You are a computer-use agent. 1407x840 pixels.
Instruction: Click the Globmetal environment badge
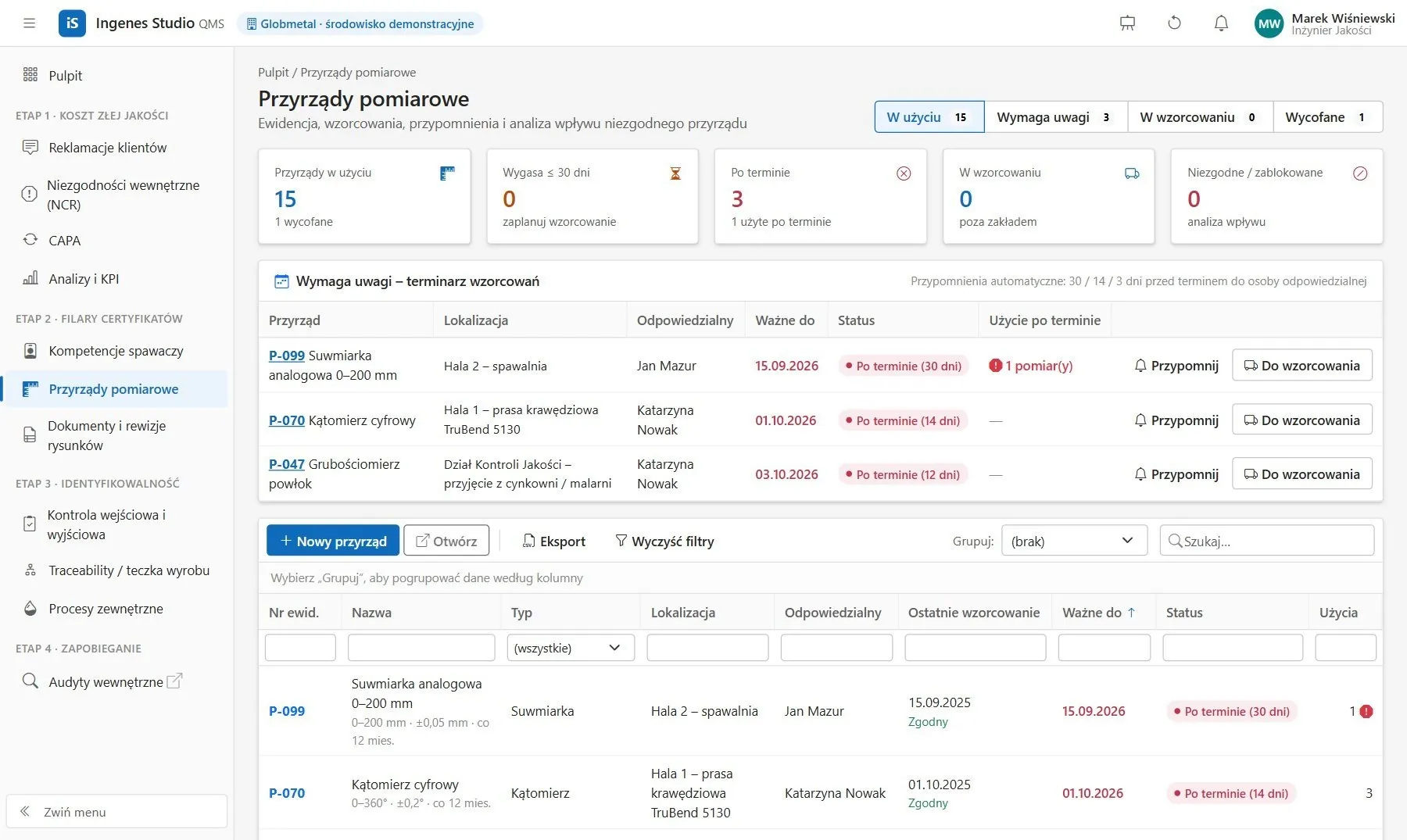[360, 24]
